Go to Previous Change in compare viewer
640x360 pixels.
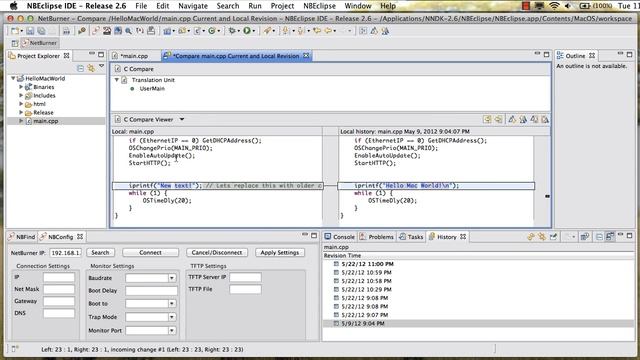pyautogui.click(x=545, y=120)
